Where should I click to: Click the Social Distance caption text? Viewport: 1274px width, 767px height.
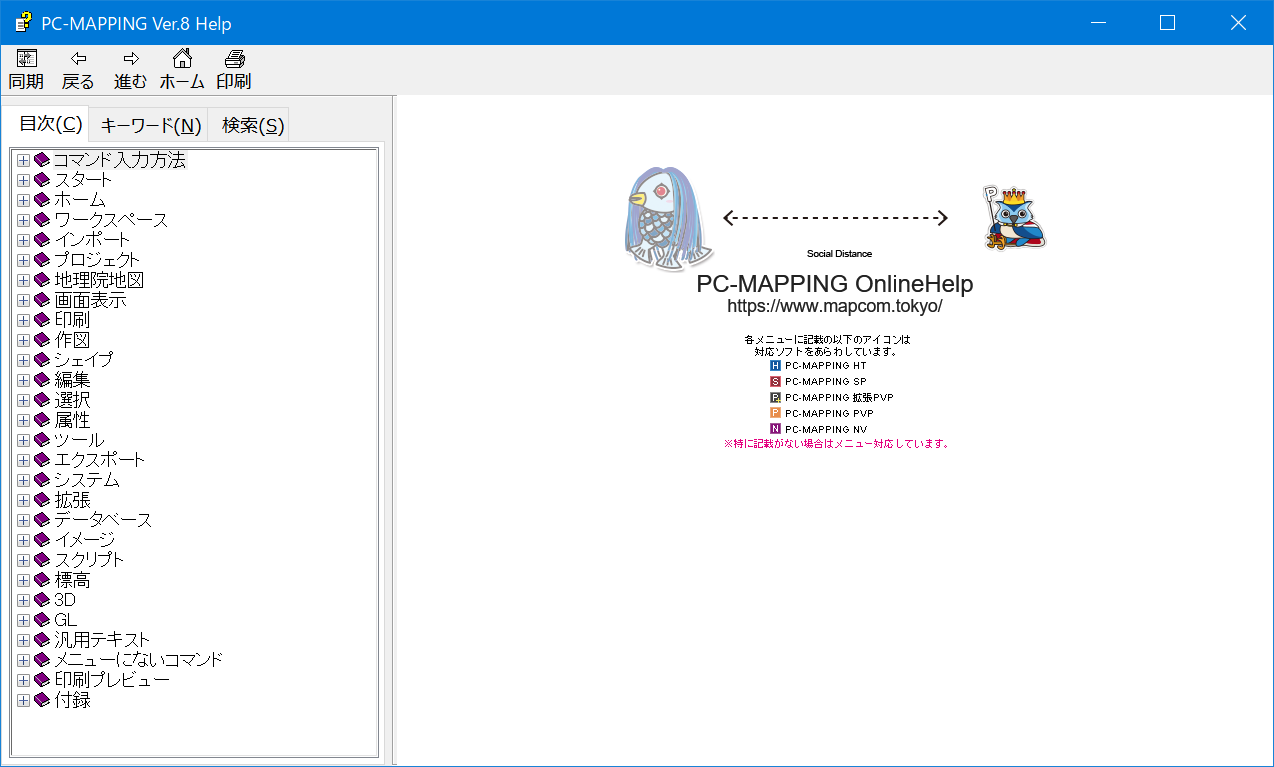pos(839,254)
